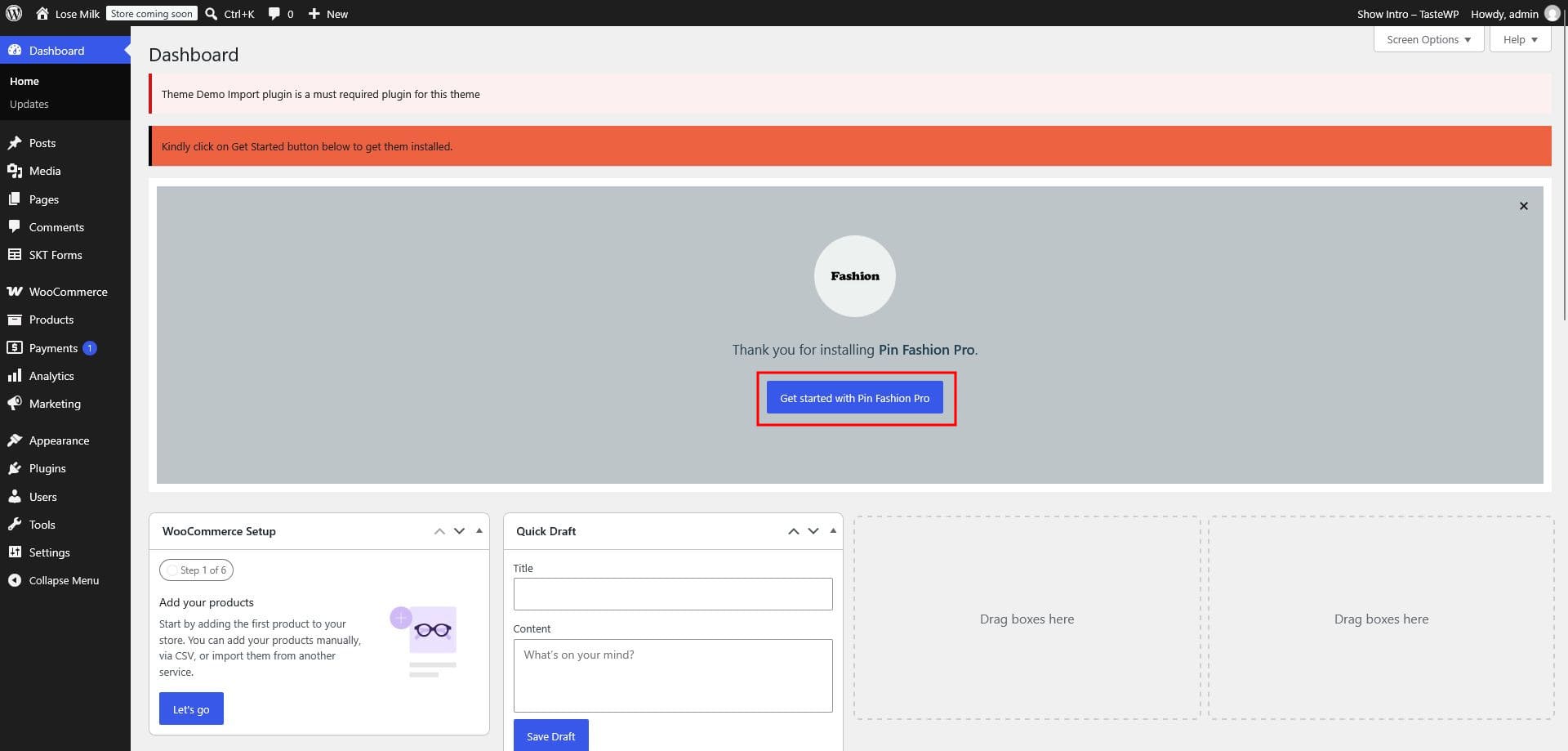Image resolution: width=1568 pixels, height=751 pixels.
Task: Click the Save Draft button
Action: [x=550, y=736]
